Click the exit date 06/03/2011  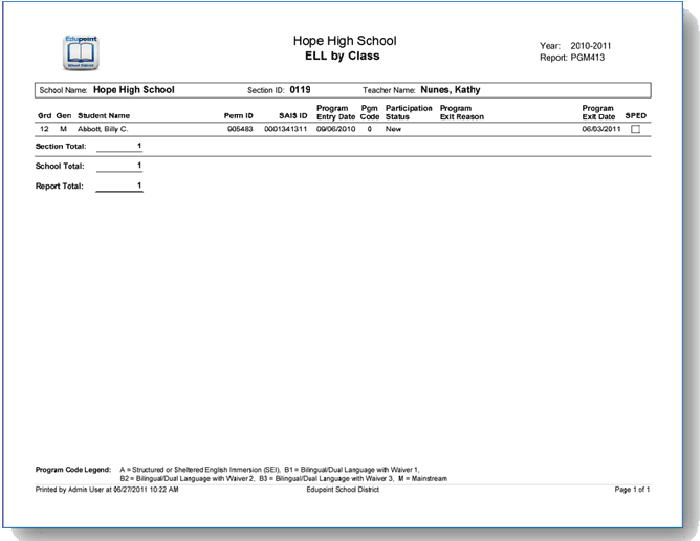601,130
